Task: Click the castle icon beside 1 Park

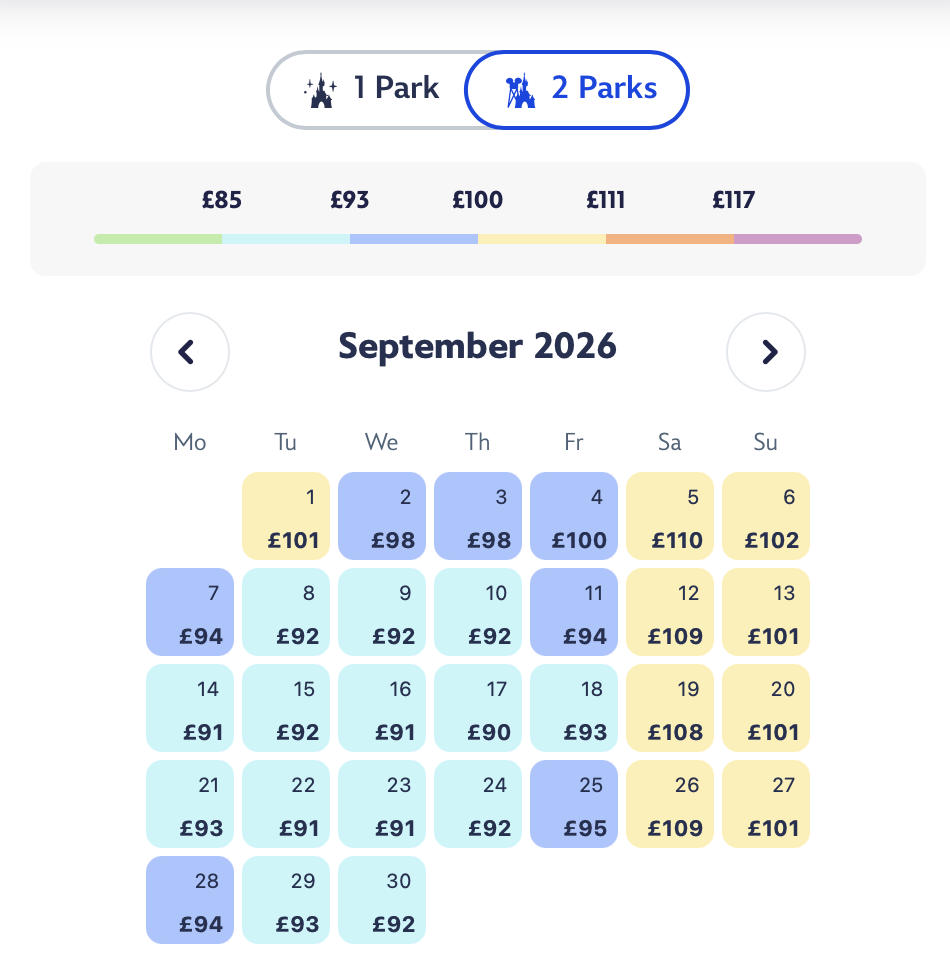Action: (x=320, y=88)
